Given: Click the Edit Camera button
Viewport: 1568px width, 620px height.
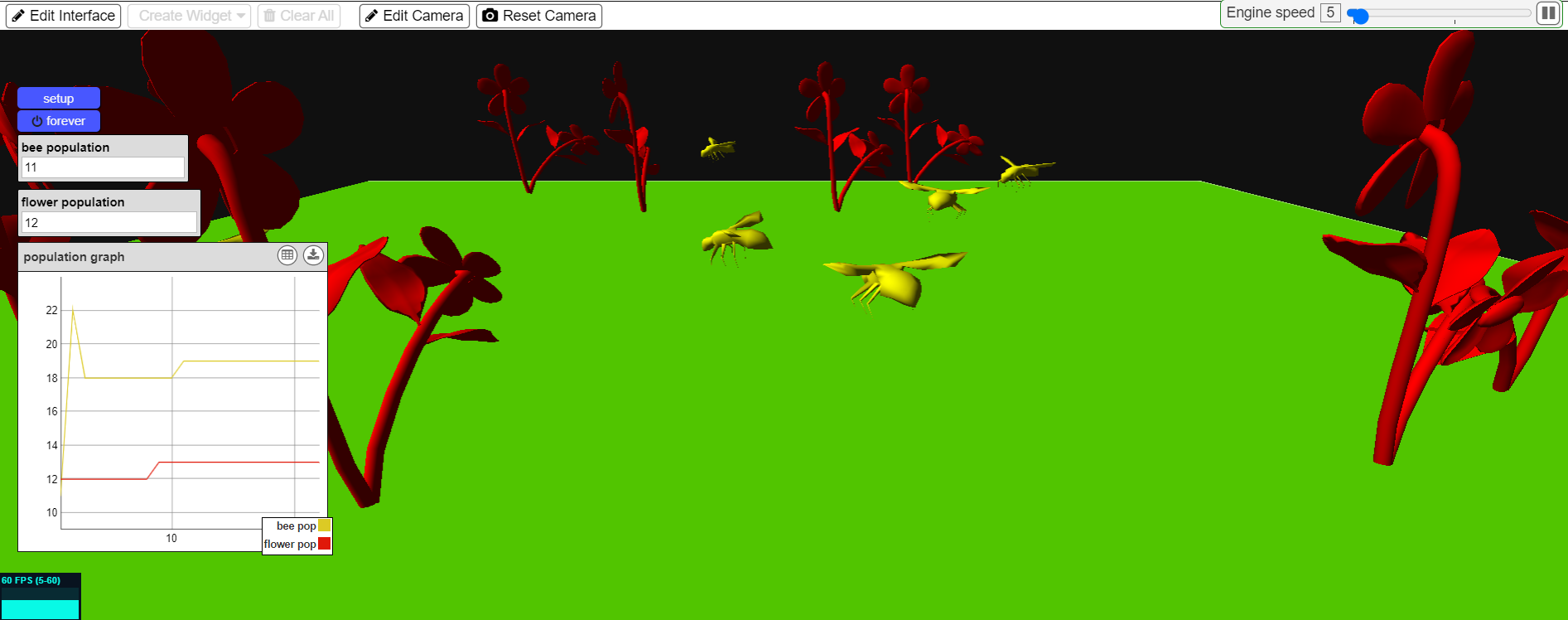Looking at the screenshot, I should tap(414, 16).
